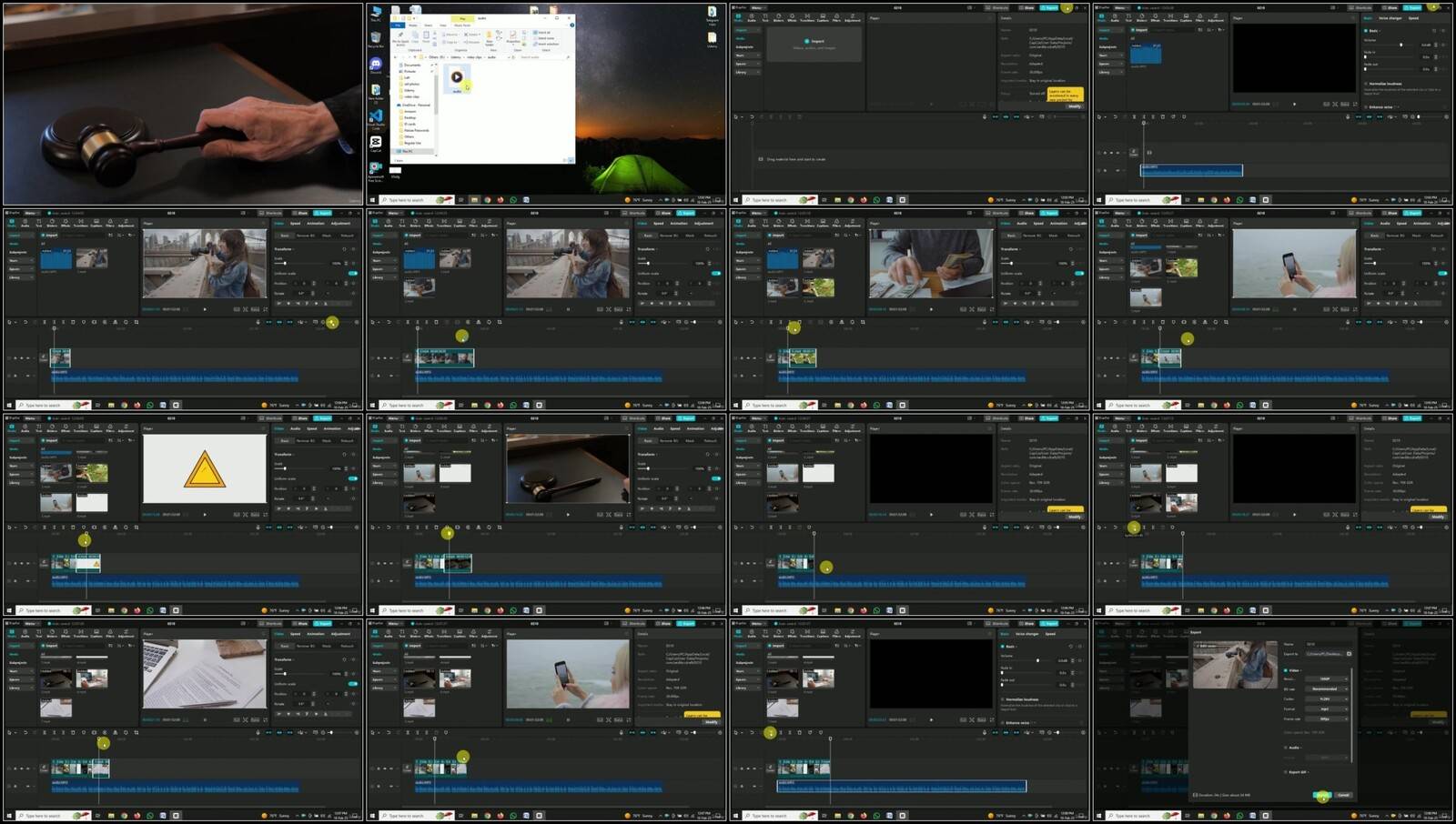
Task: Toggle the Audio checkbox in Export dialog
Action: pyautogui.click(x=1286, y=748)
